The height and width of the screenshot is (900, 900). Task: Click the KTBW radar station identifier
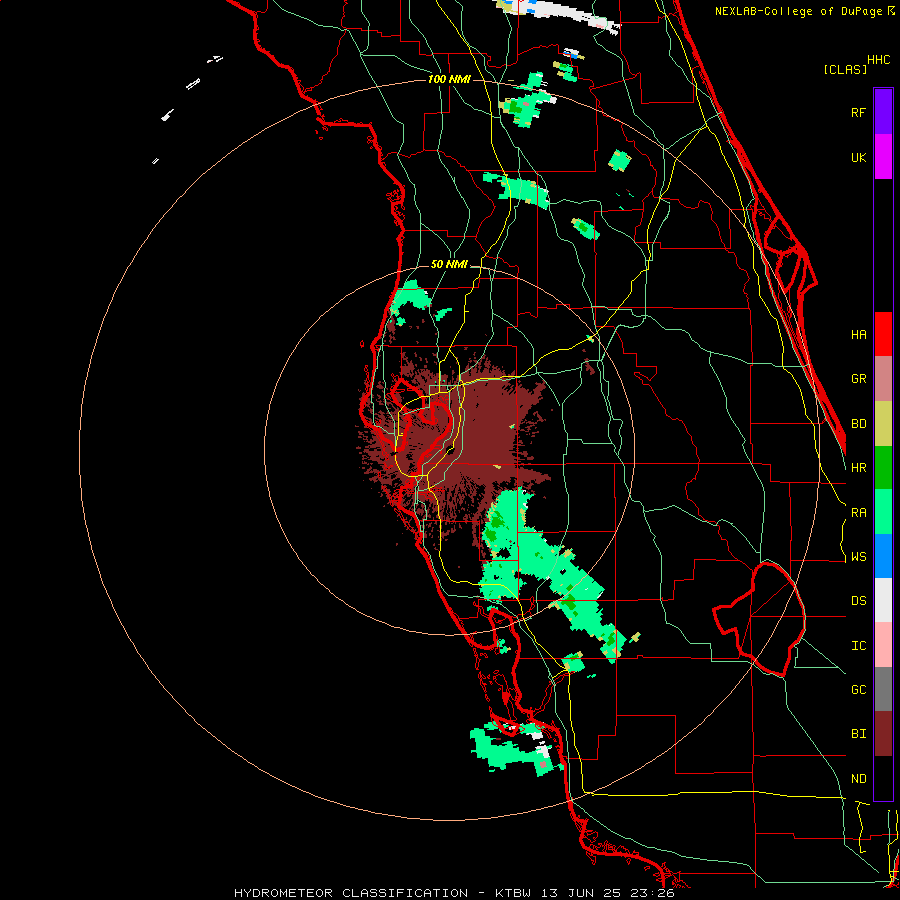(513, 893)
